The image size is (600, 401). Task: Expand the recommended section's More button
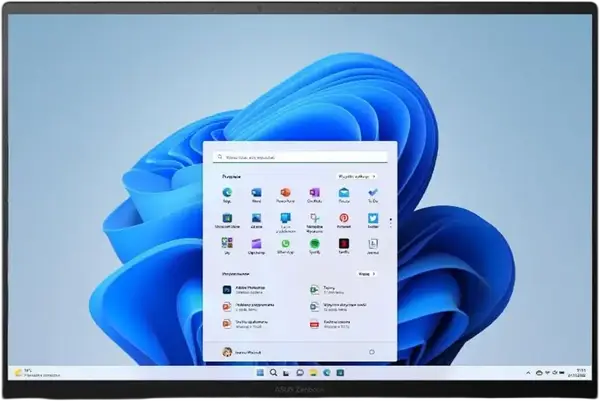(366, 273)
